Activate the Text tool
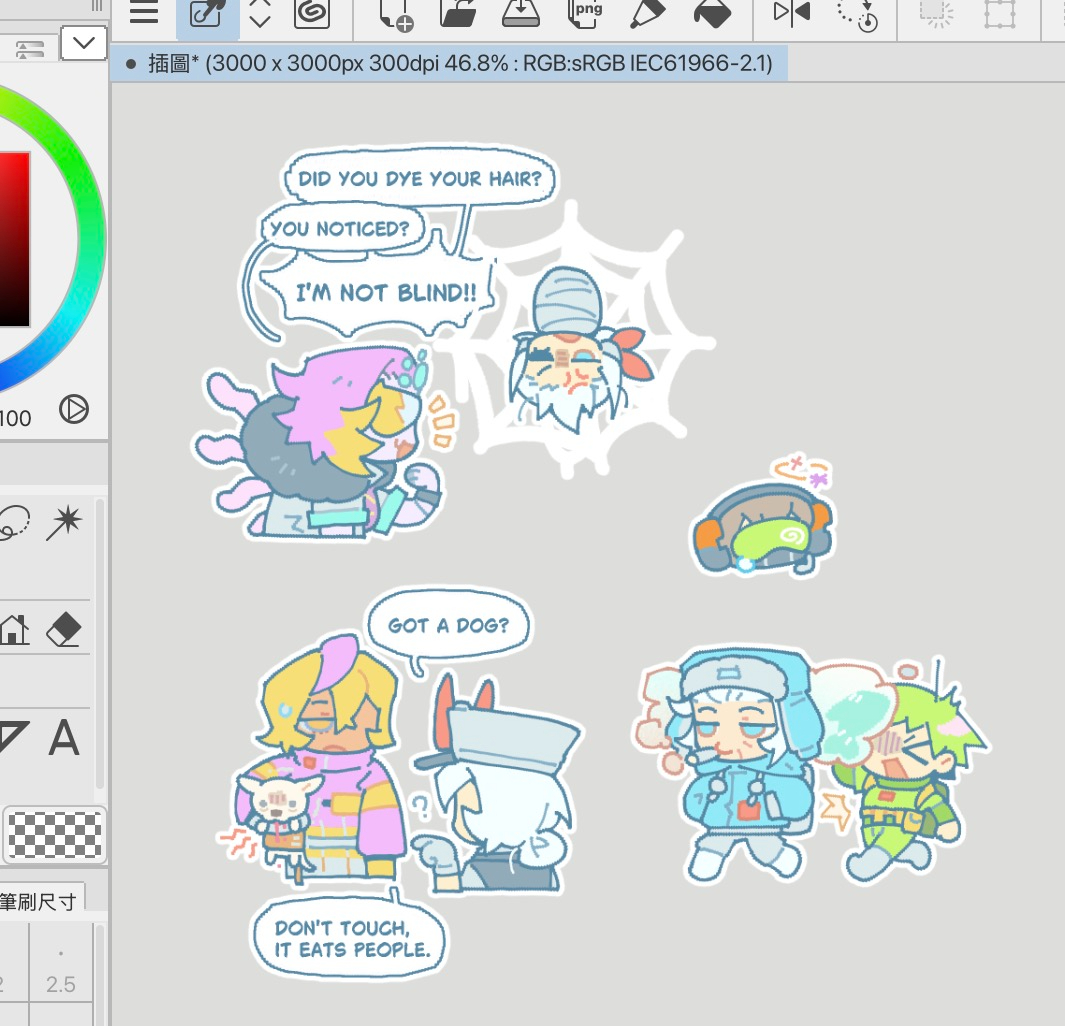The height and width of the screenshot is (1026, 1065). pos(64,739)
